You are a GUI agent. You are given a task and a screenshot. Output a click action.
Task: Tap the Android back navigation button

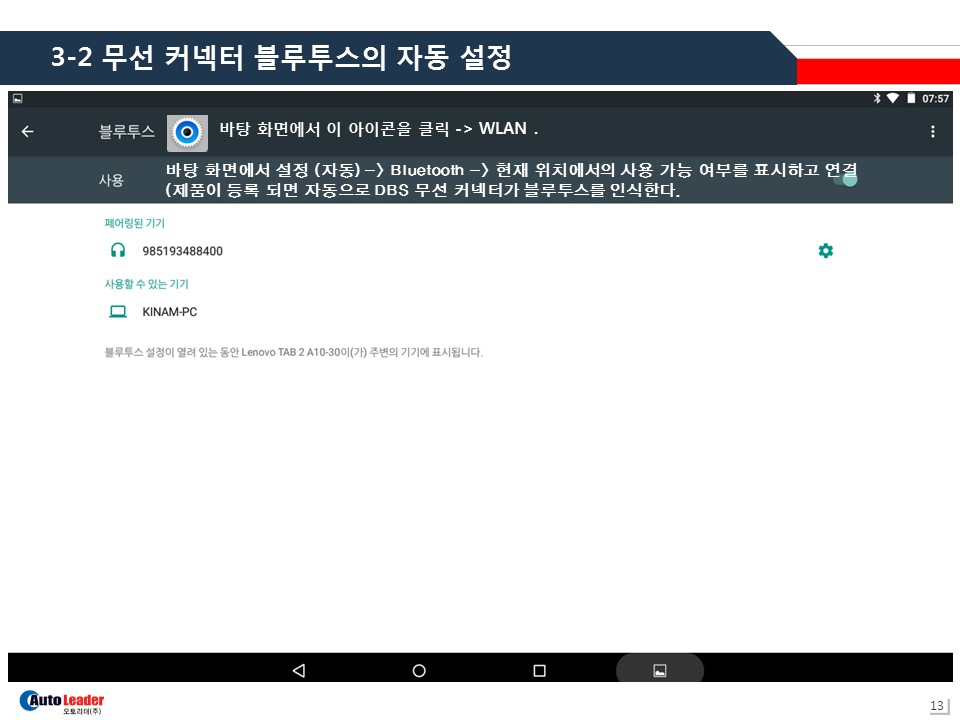[x=299, y=670]
